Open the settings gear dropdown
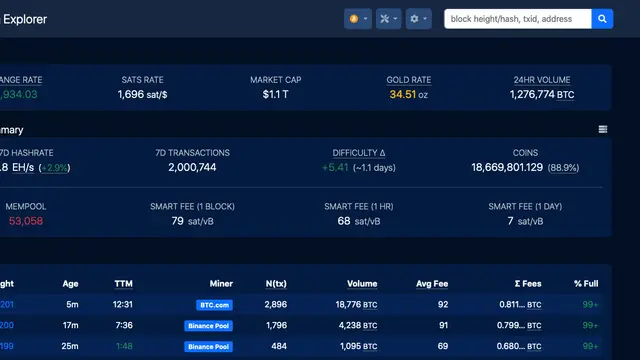Viewport: 640px width, 360px height. click(418, 19)
